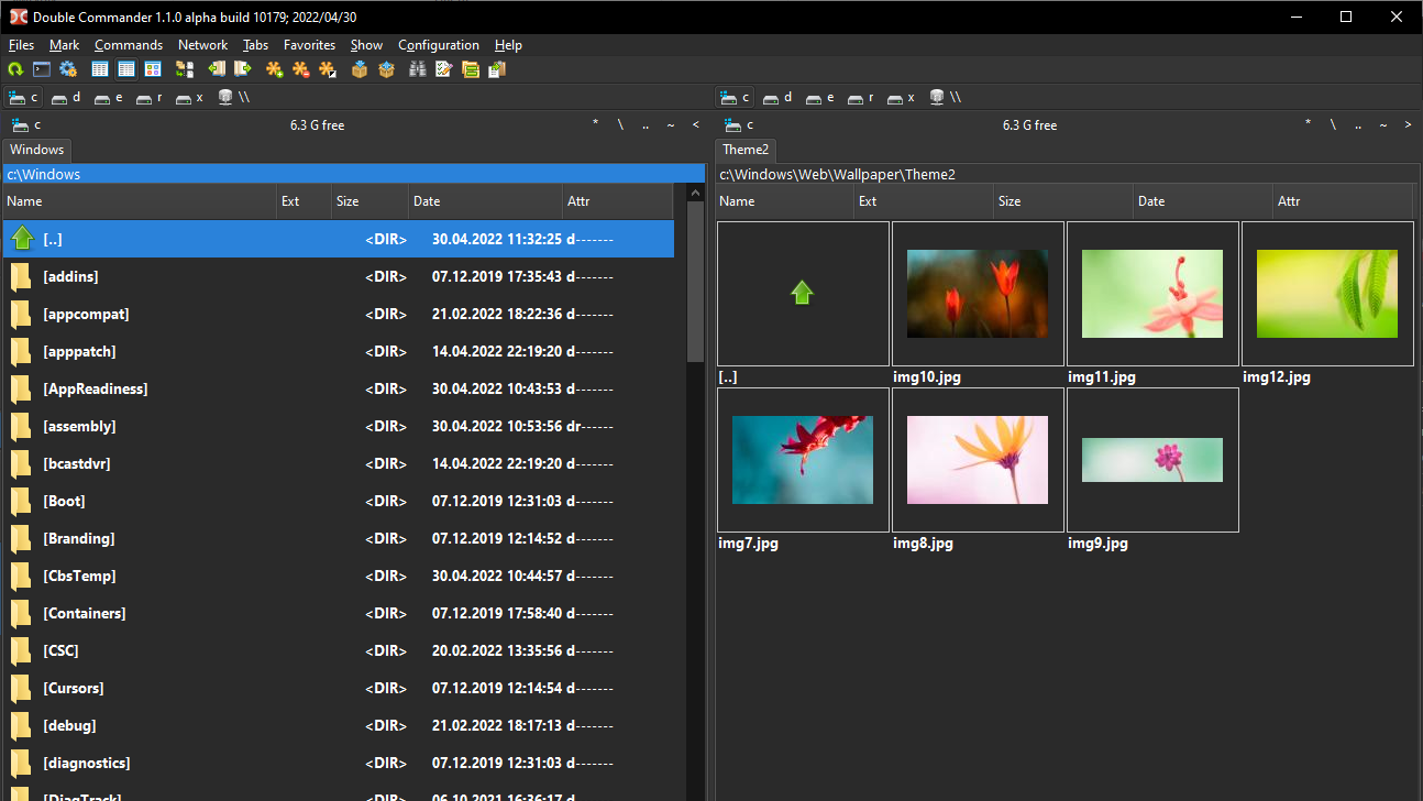Select the Theme2 tab in right panel
The width and height of the screenshot is (1423, 801).
(x=746, y=150)
